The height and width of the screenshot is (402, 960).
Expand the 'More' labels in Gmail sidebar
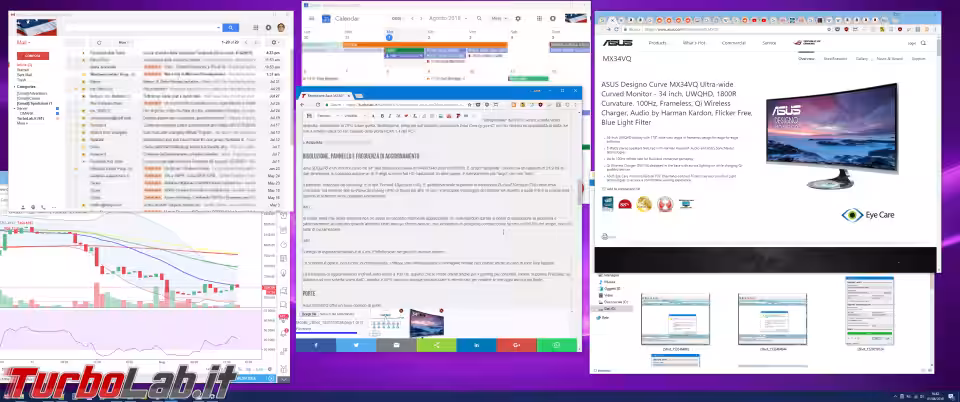[x=22, y=123]
